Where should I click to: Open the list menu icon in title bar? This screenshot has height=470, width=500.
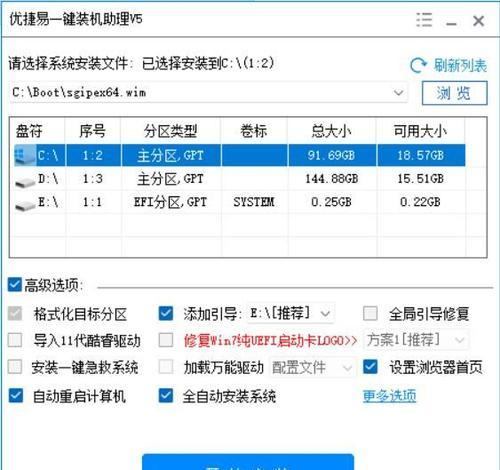[x=424, y=20]
